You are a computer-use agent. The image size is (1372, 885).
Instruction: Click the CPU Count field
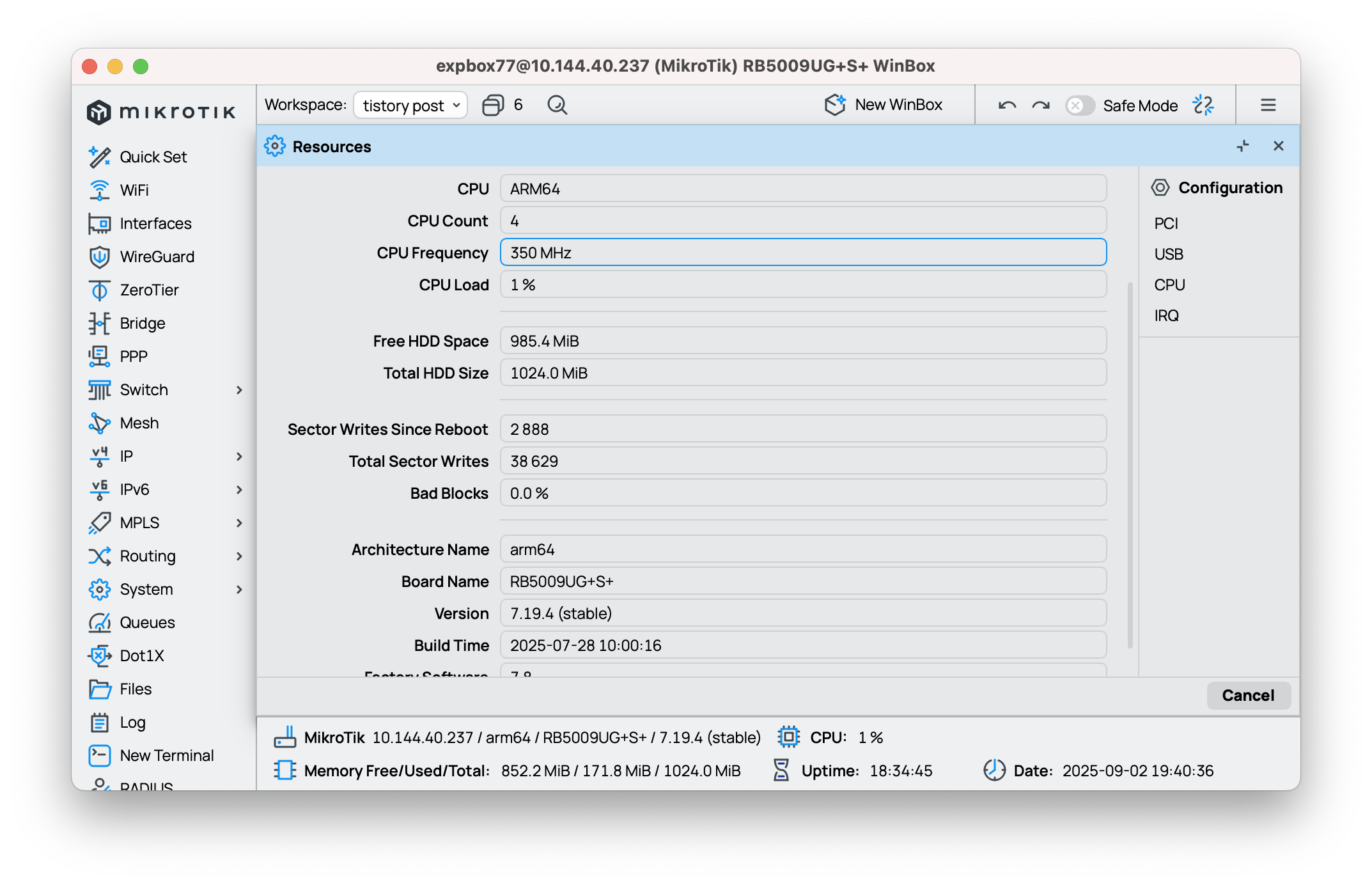point(804,221)
